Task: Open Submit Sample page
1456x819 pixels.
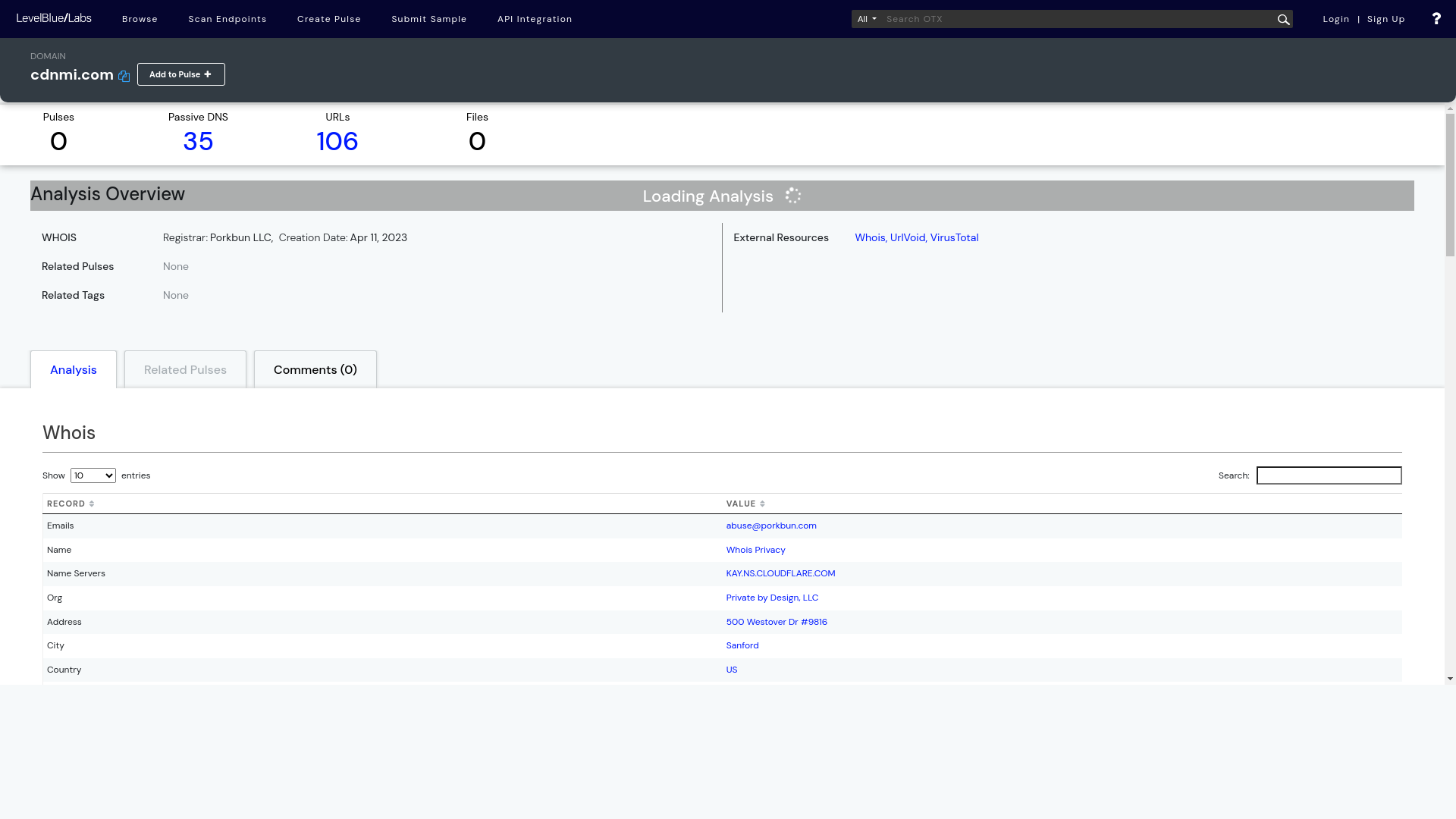Action: [429, 19]
